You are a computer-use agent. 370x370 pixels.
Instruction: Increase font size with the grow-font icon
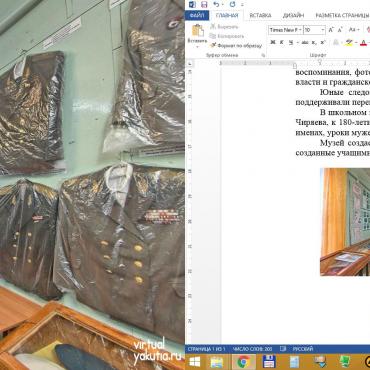331,30
